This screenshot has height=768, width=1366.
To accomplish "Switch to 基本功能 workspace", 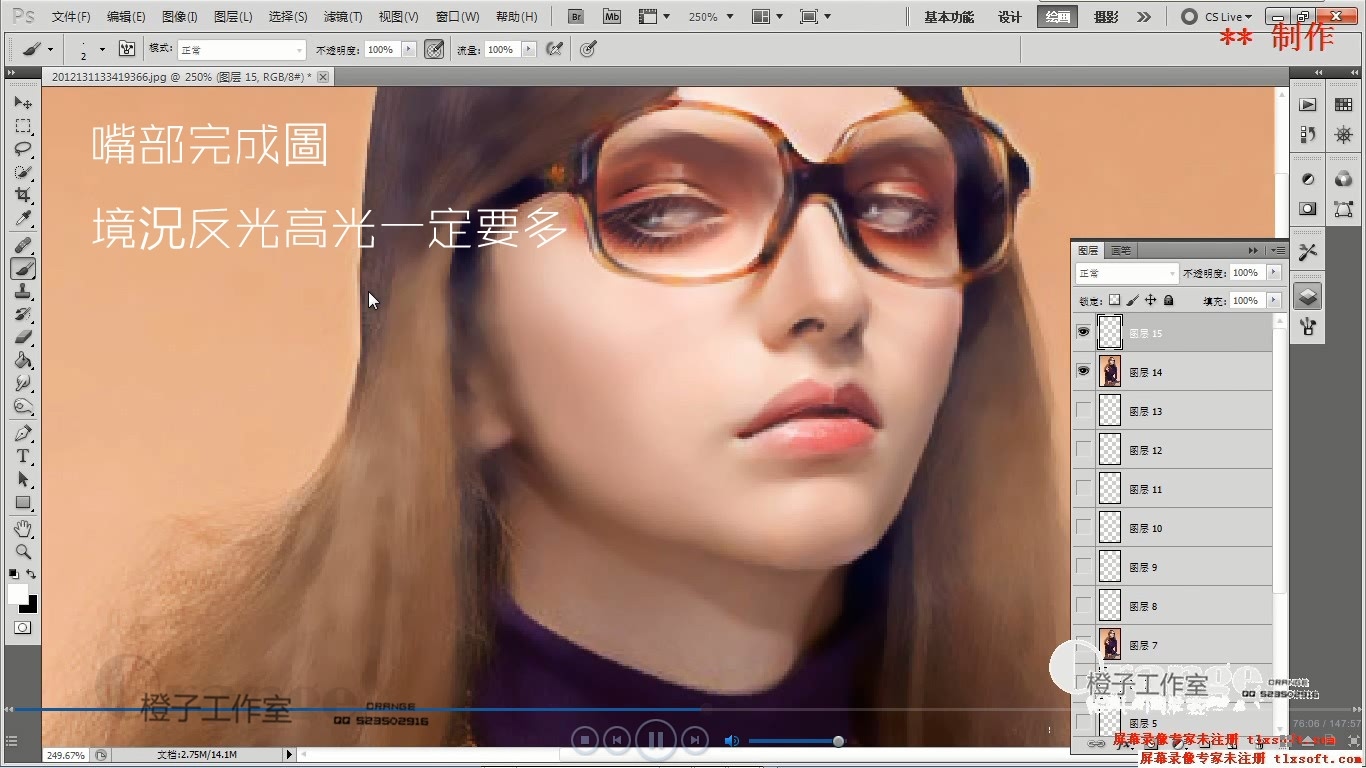I will (949, 17).
